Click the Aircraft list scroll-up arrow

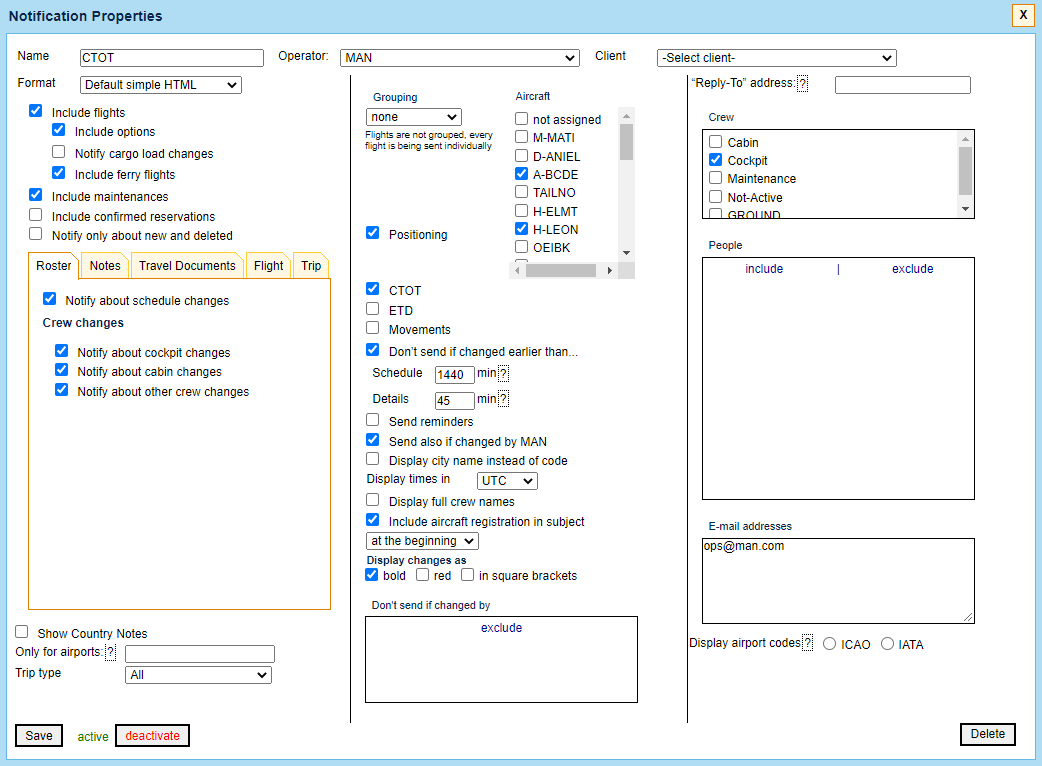point(626,116)
